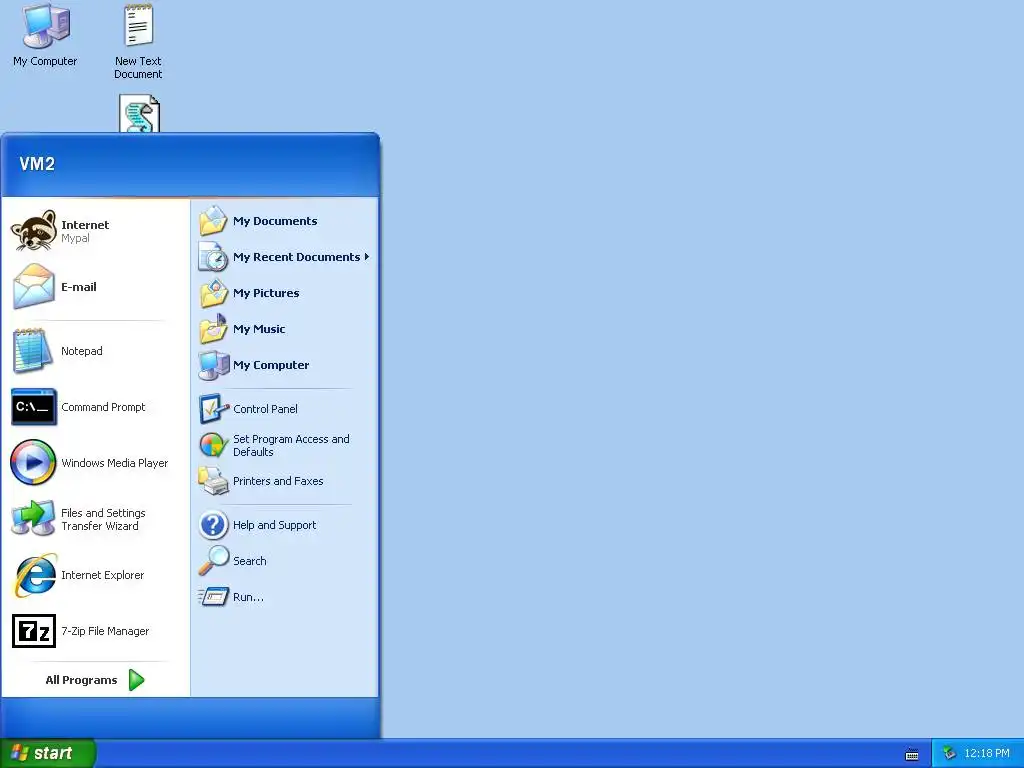Click "My Recent Documents" text

tap(296, 257)
